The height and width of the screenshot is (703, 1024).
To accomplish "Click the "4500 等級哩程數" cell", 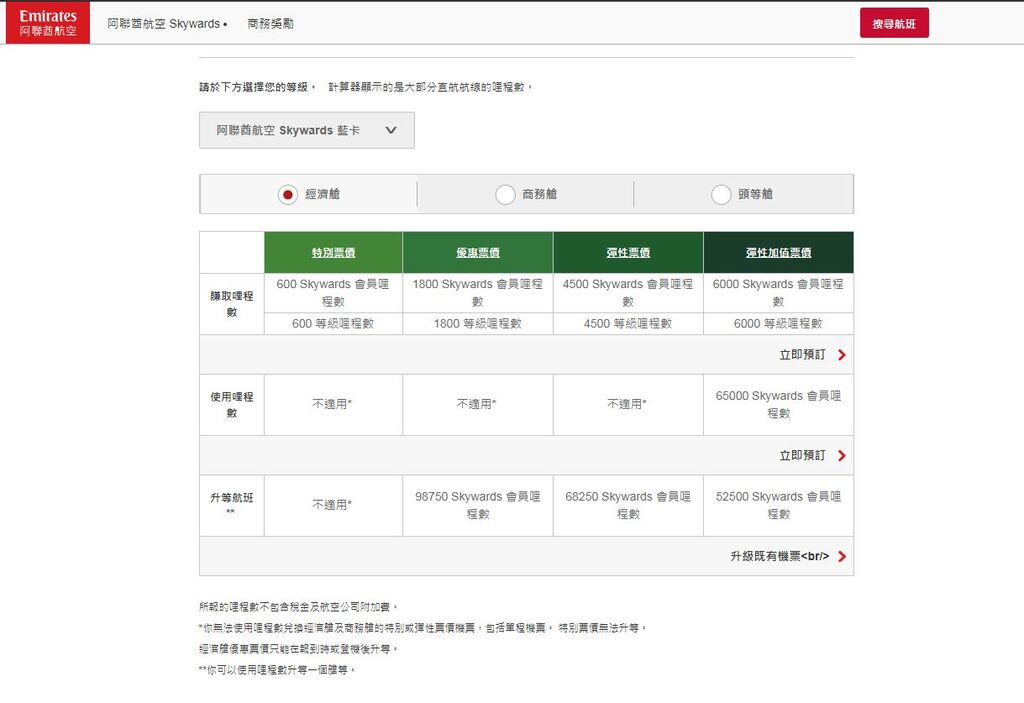I will click(x=628, y=323).
